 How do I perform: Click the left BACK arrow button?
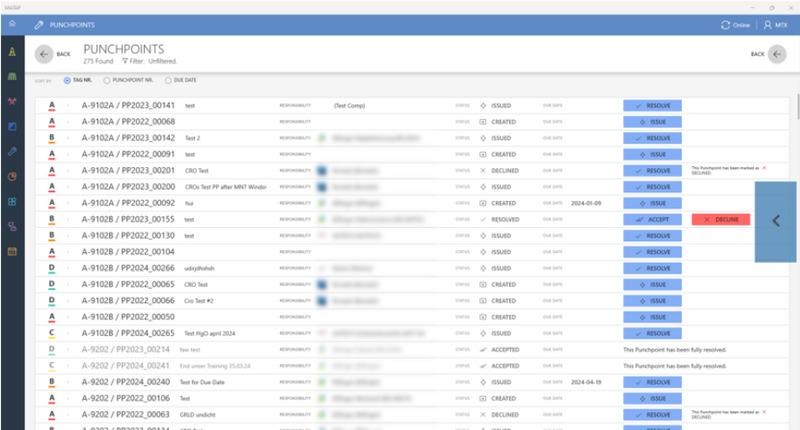pyautogui.click(x=44, y=55)
